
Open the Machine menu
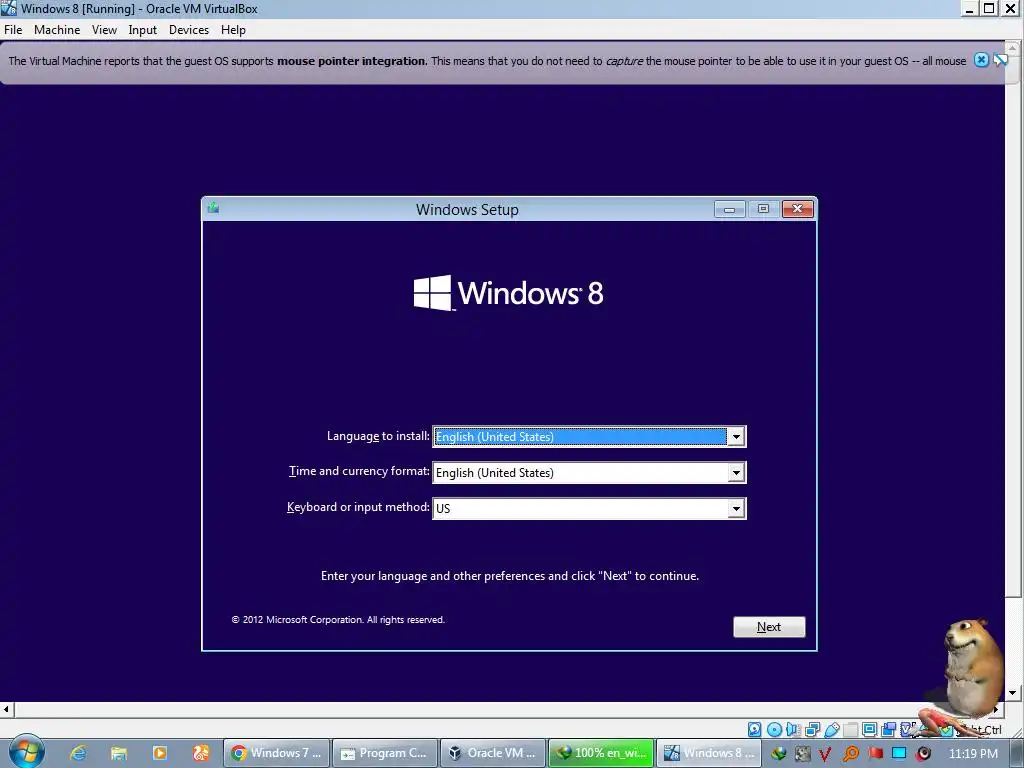[x=57, y=30]
